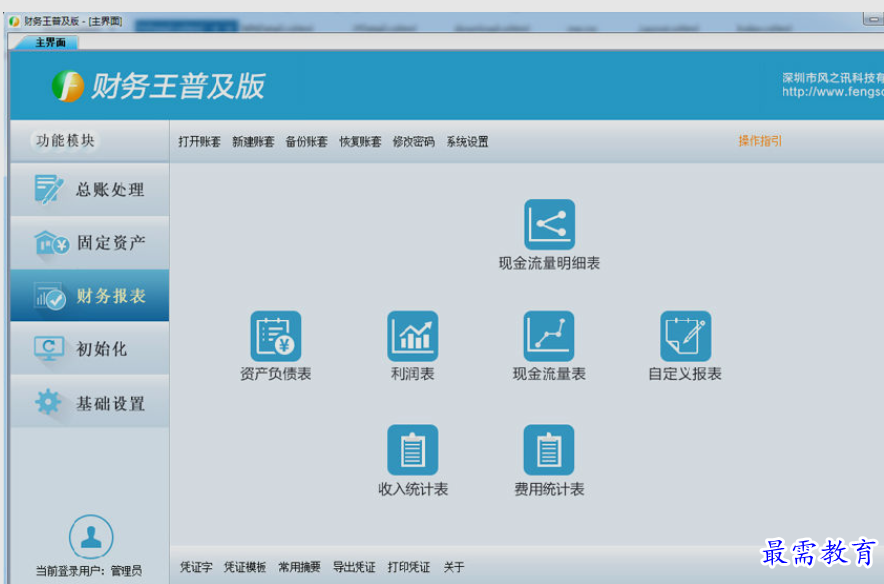Click 新建账套 in the top toolbar
Viewport: 884px width, 584px height.
point(253,141)
